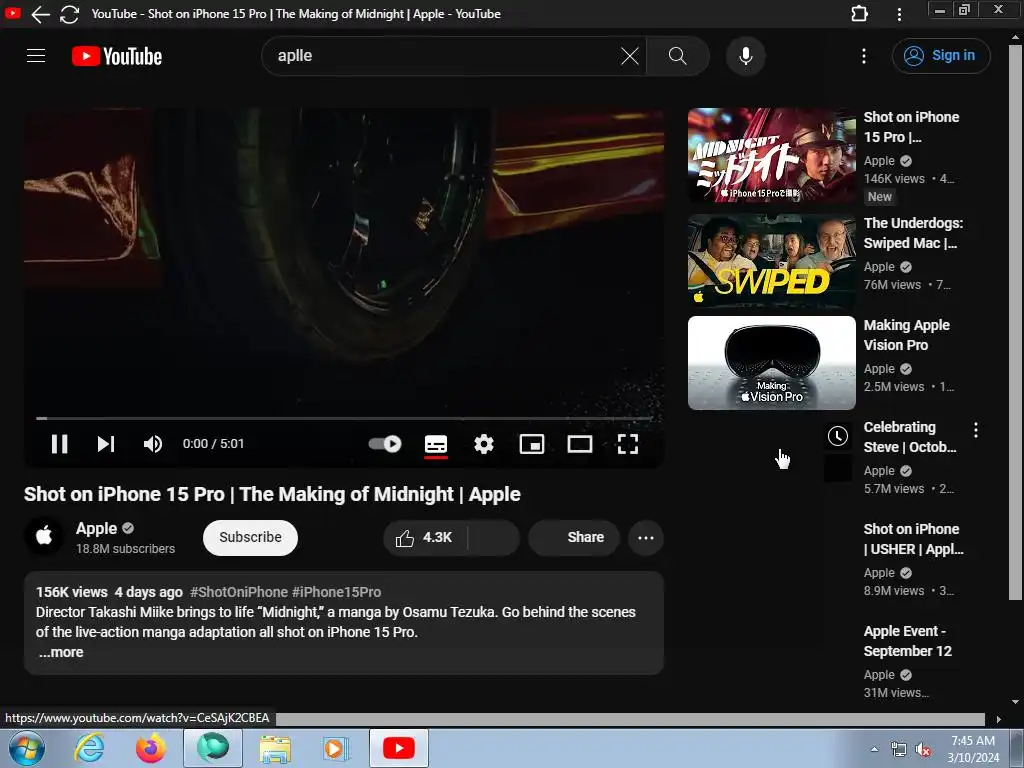Mute the video volume

pos(153,444)
